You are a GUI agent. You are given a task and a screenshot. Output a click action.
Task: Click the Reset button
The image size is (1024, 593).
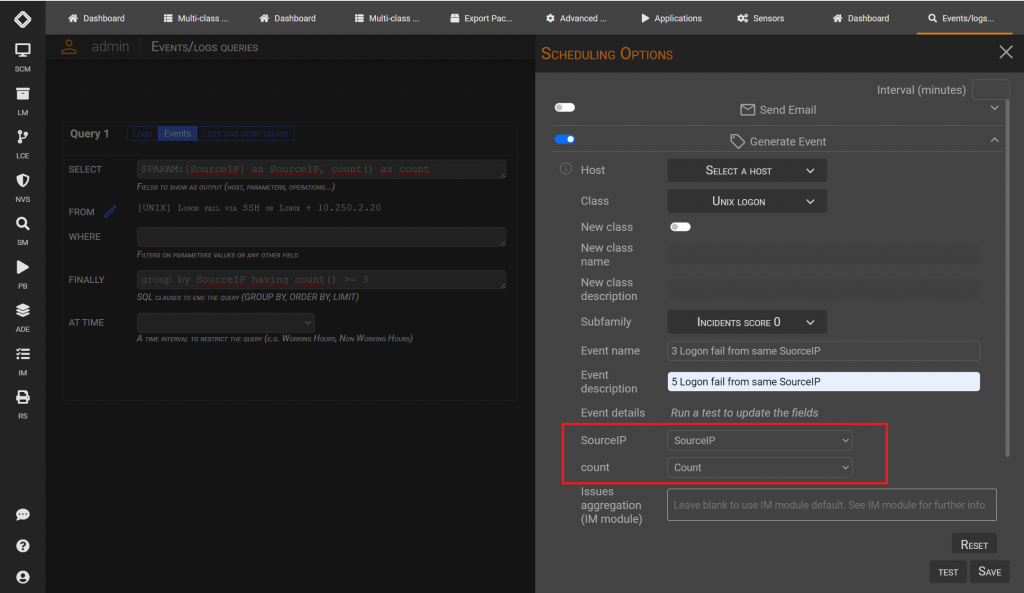(x=974, y=545)
